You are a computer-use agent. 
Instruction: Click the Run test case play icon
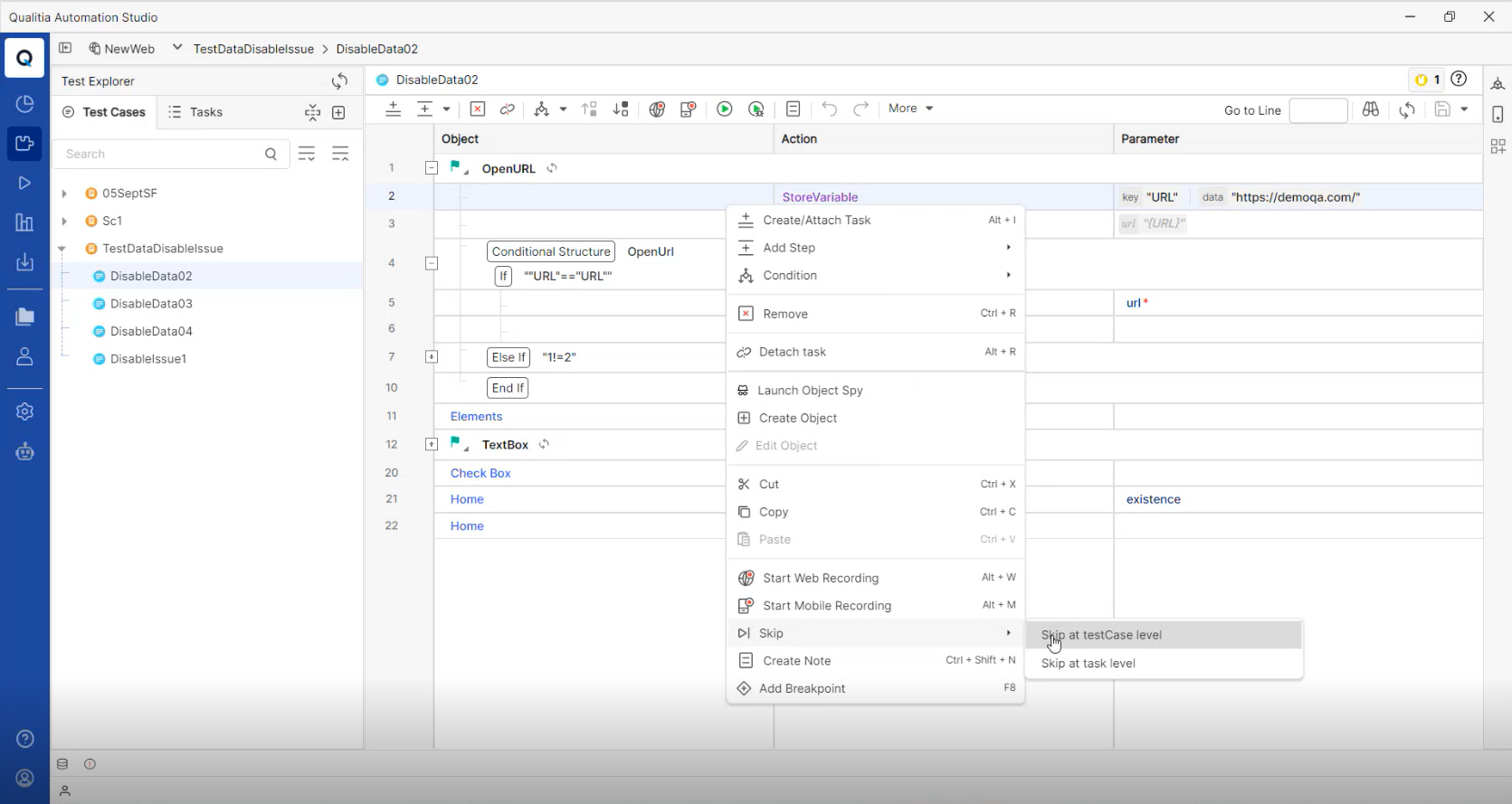[x=724, y=109]
